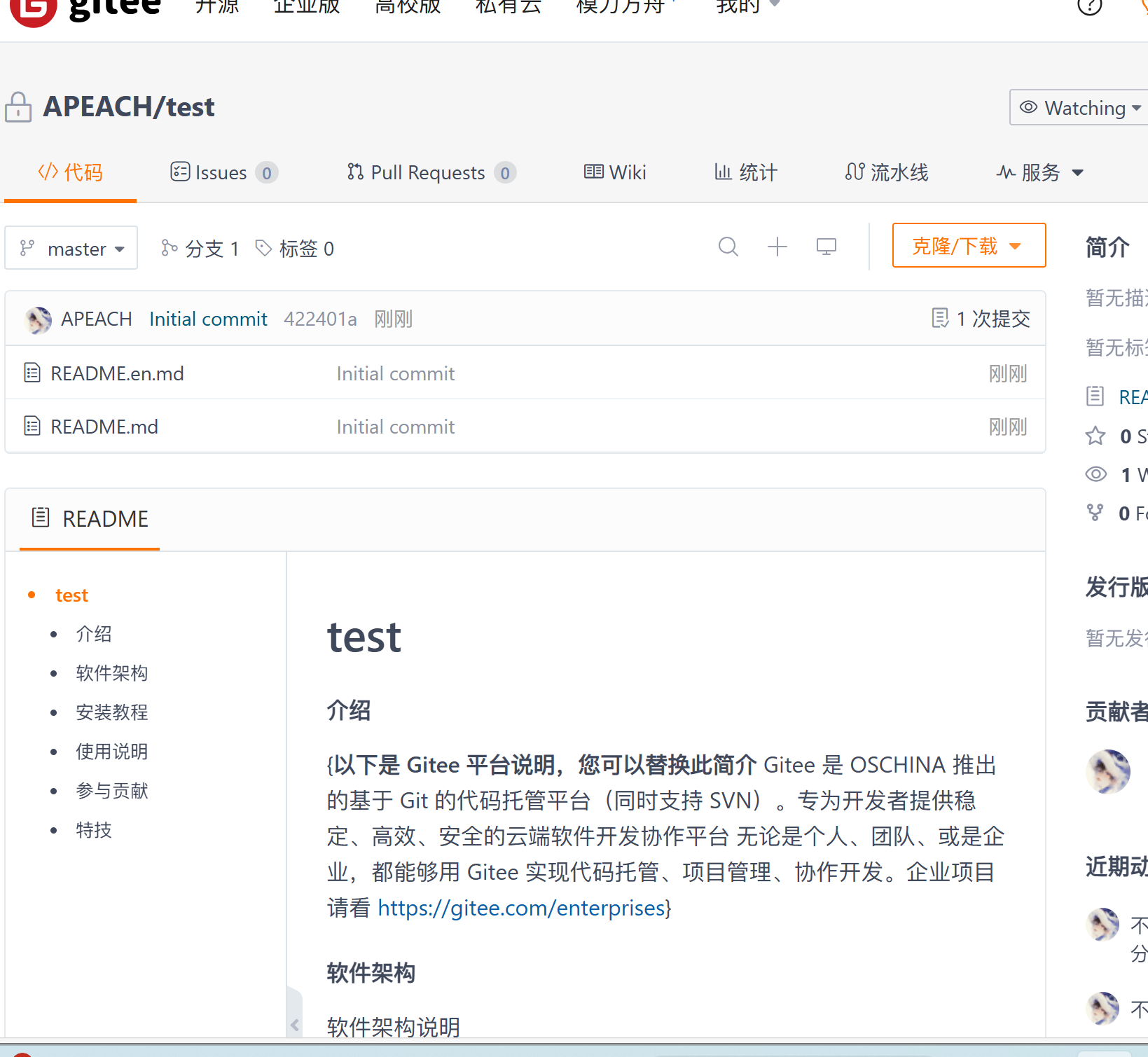Click 私有云 in top navigation

509,6
